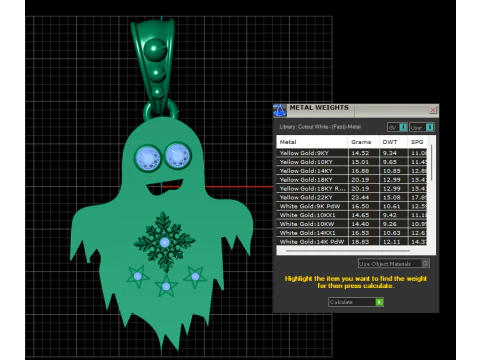Select the pendant bail top bead
Viewport: 480px width, 360px height.
coord(155,49)
